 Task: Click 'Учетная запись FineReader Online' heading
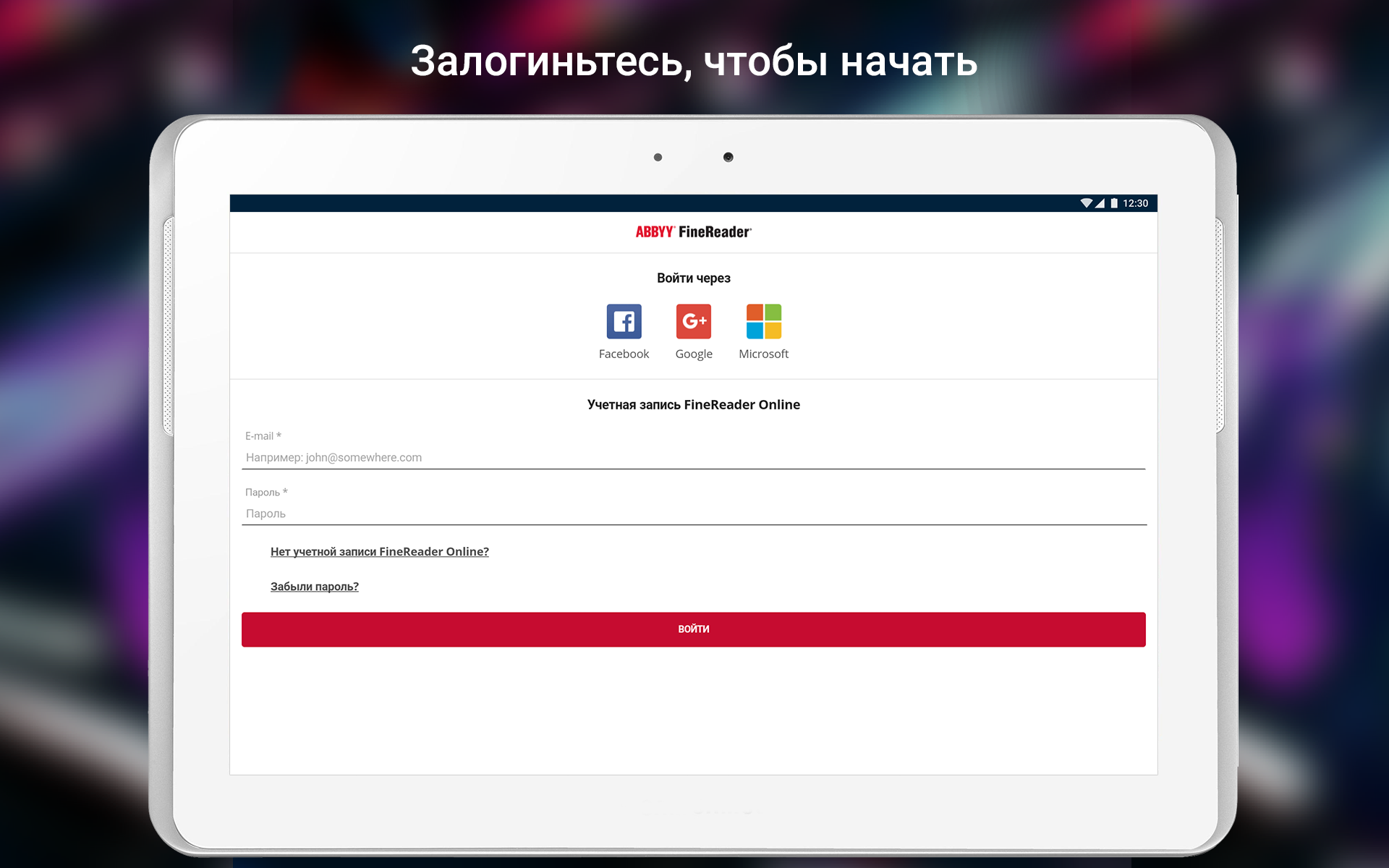(694, 405)
